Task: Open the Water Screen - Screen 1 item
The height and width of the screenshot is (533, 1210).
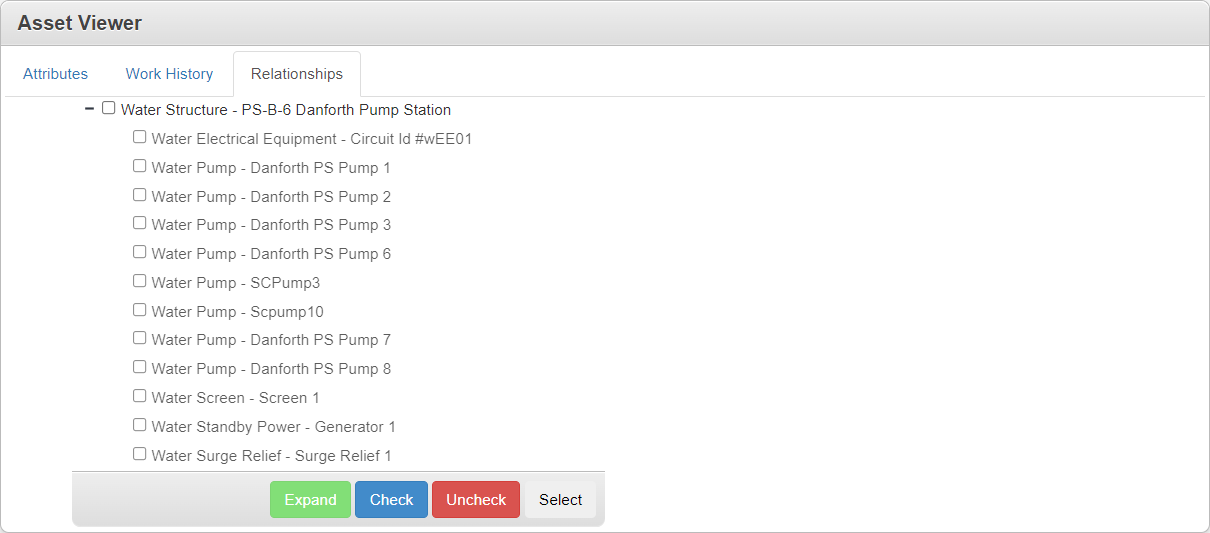Action: click(236, 398)
